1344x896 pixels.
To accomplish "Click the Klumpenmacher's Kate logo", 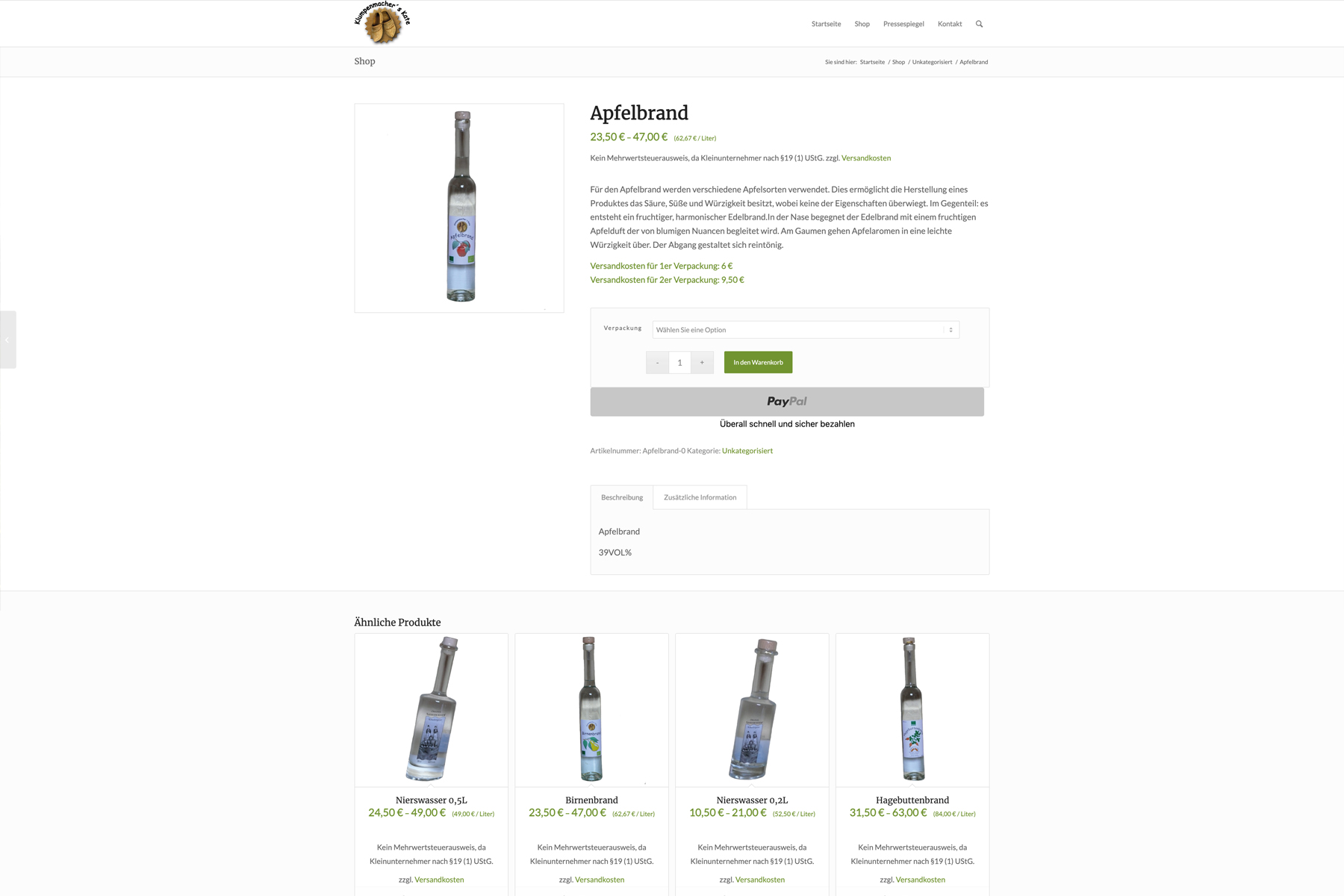I will (382, 22).
